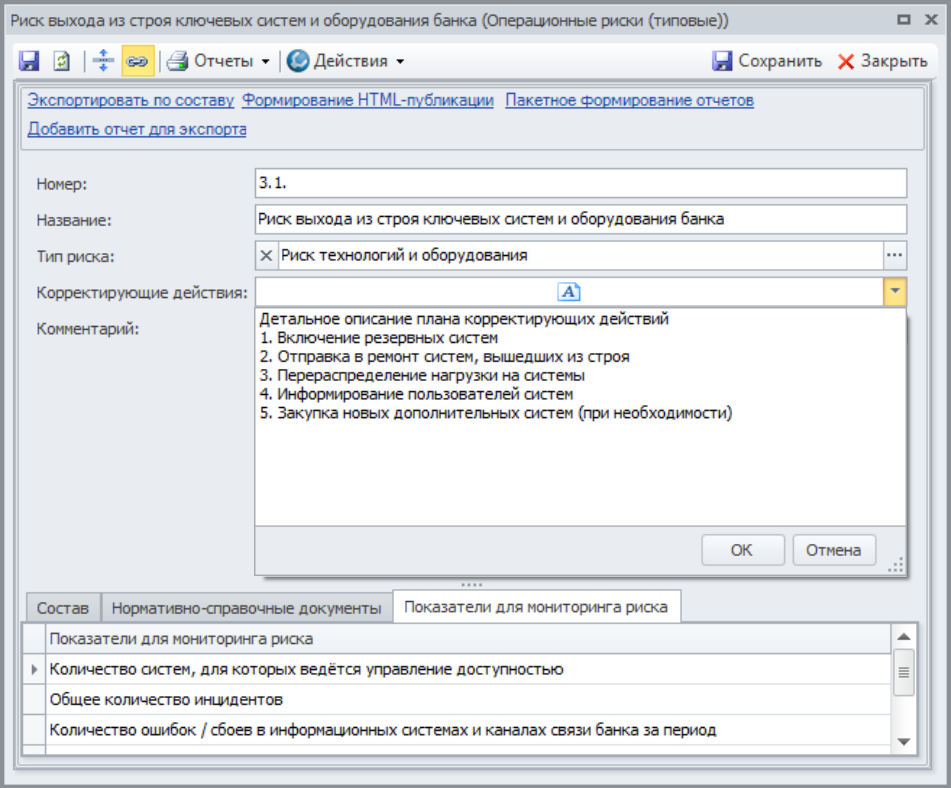Click the printer icon next to Отчеты

coord(178,61)
